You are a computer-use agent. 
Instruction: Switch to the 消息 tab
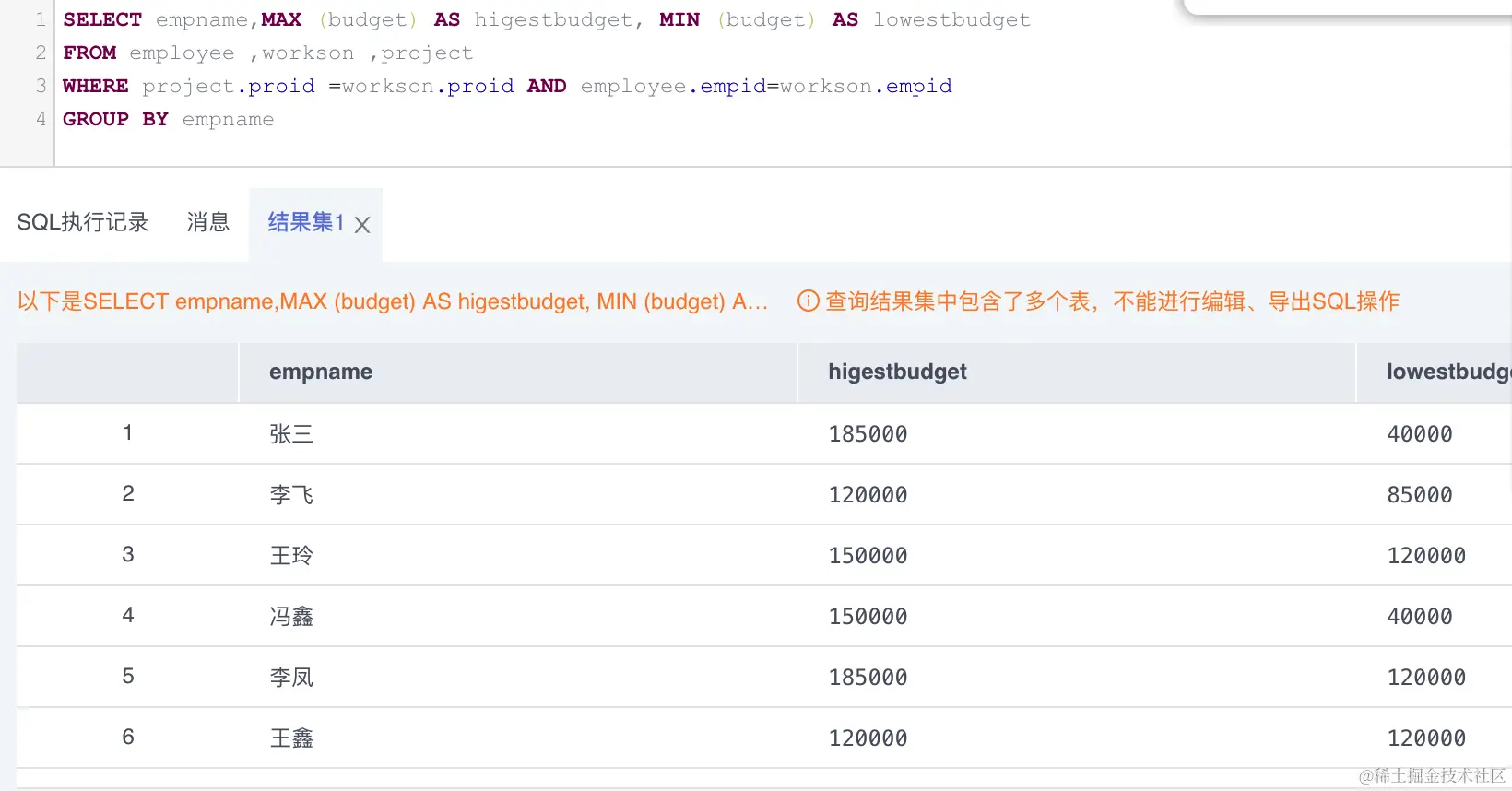(207, 222)
